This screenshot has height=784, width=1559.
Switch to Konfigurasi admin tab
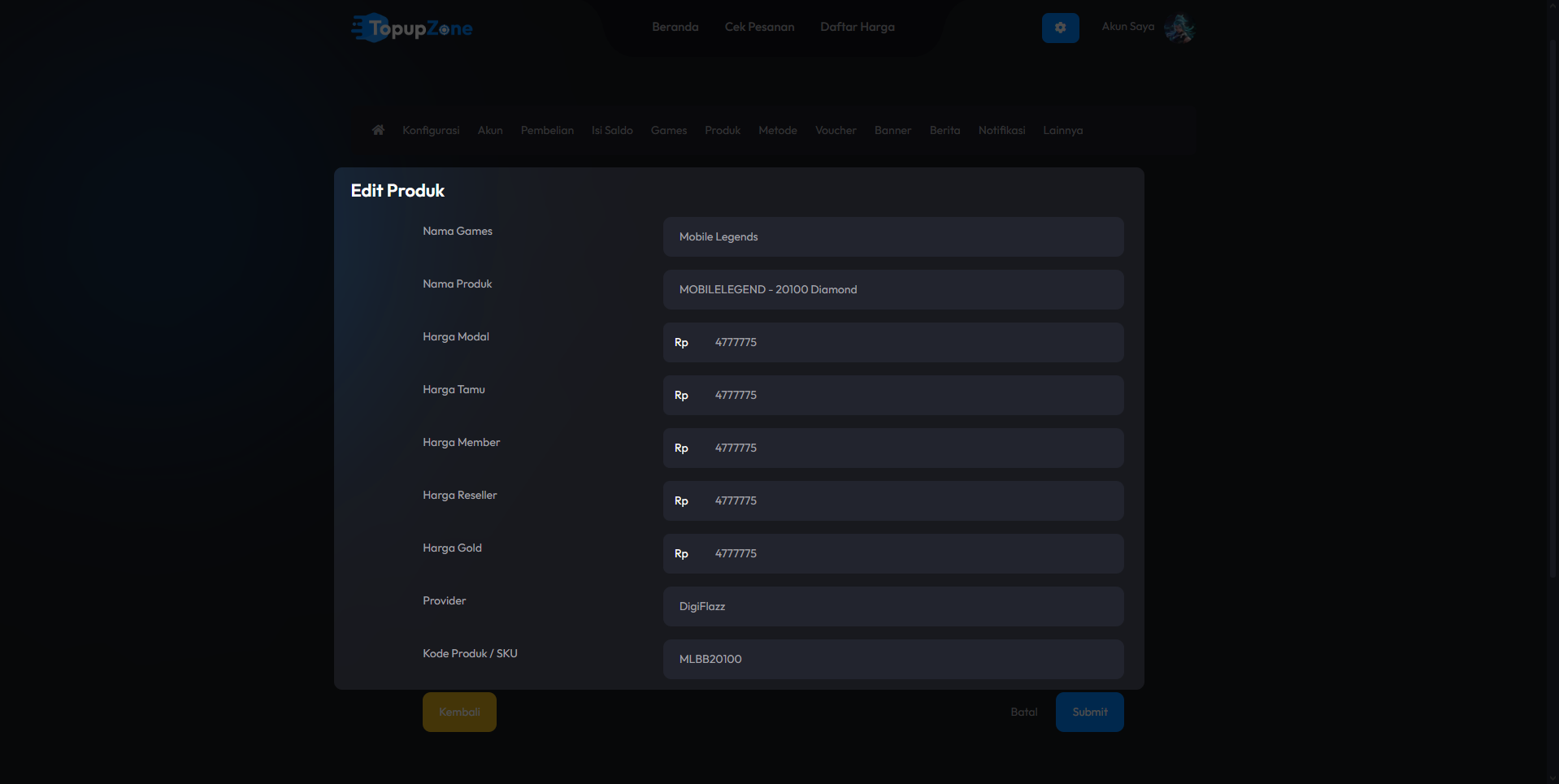click(x=431, y=130)
